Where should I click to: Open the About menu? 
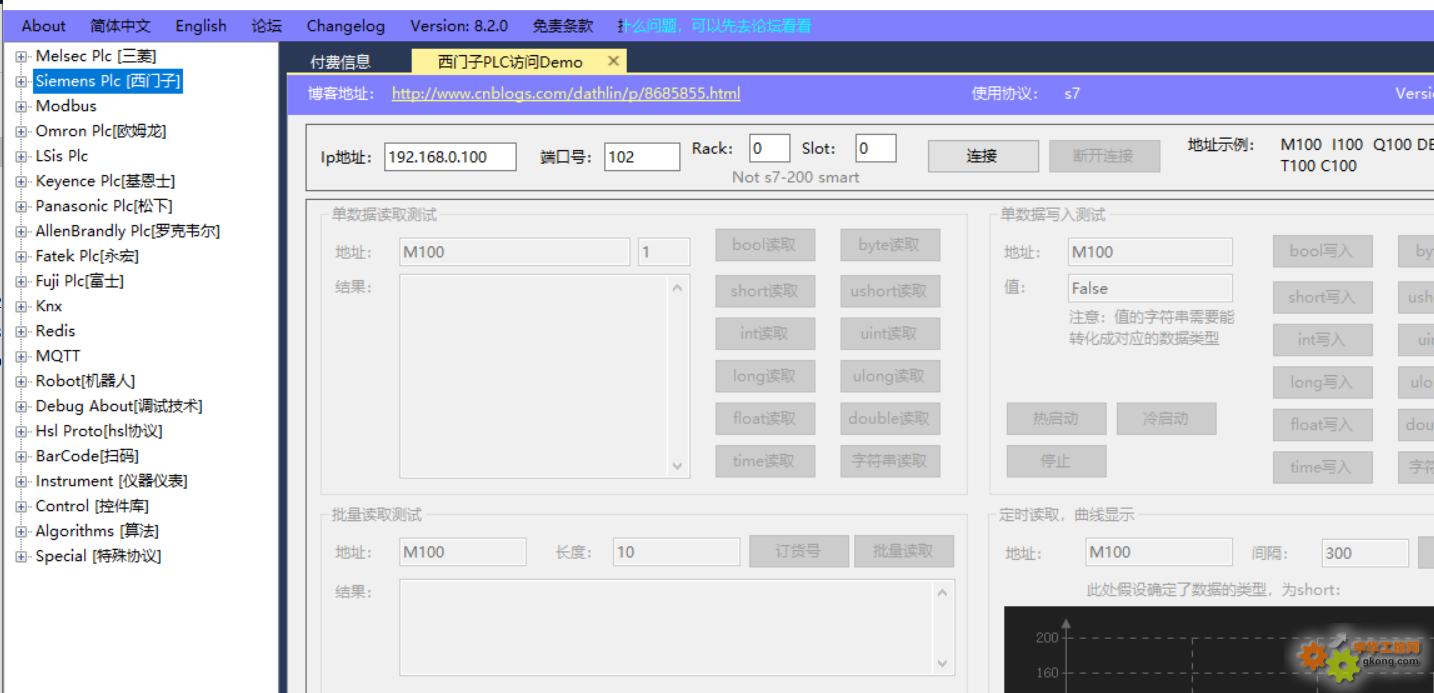tap(43, 26)
